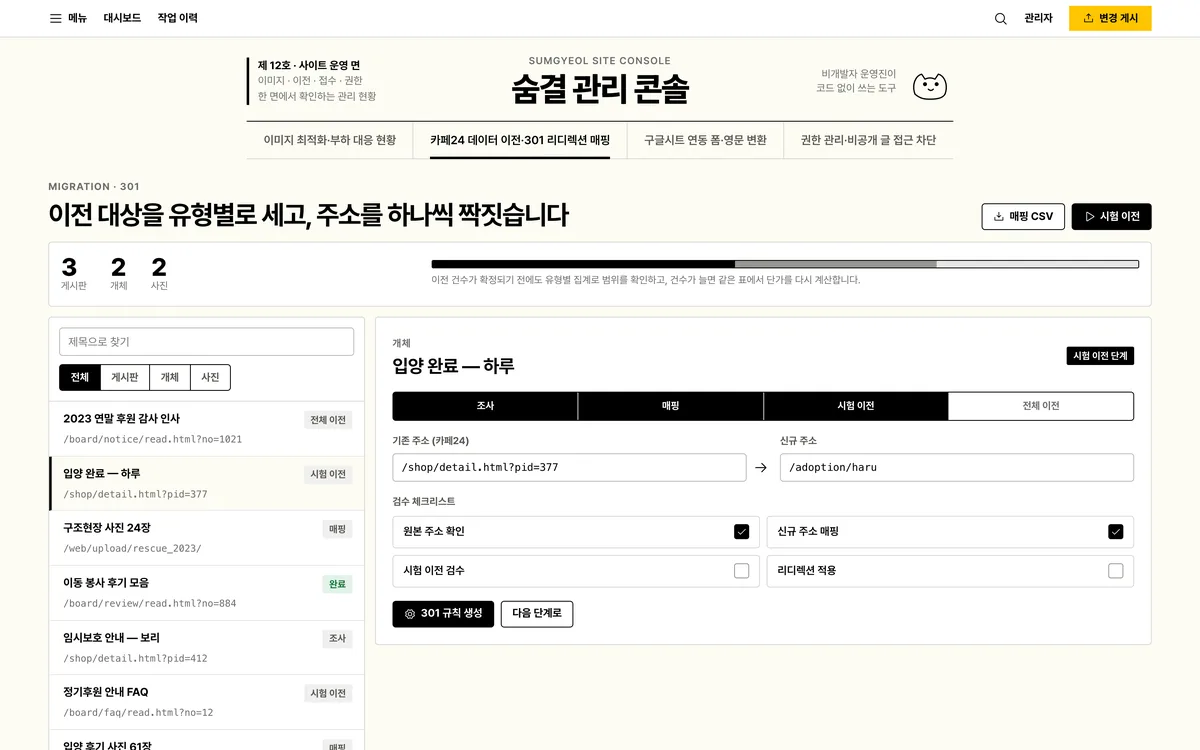The image size is (1200, 750).
Task: Click the 시험 이전 단계 black badge
Action: [x=1100, y=356]
